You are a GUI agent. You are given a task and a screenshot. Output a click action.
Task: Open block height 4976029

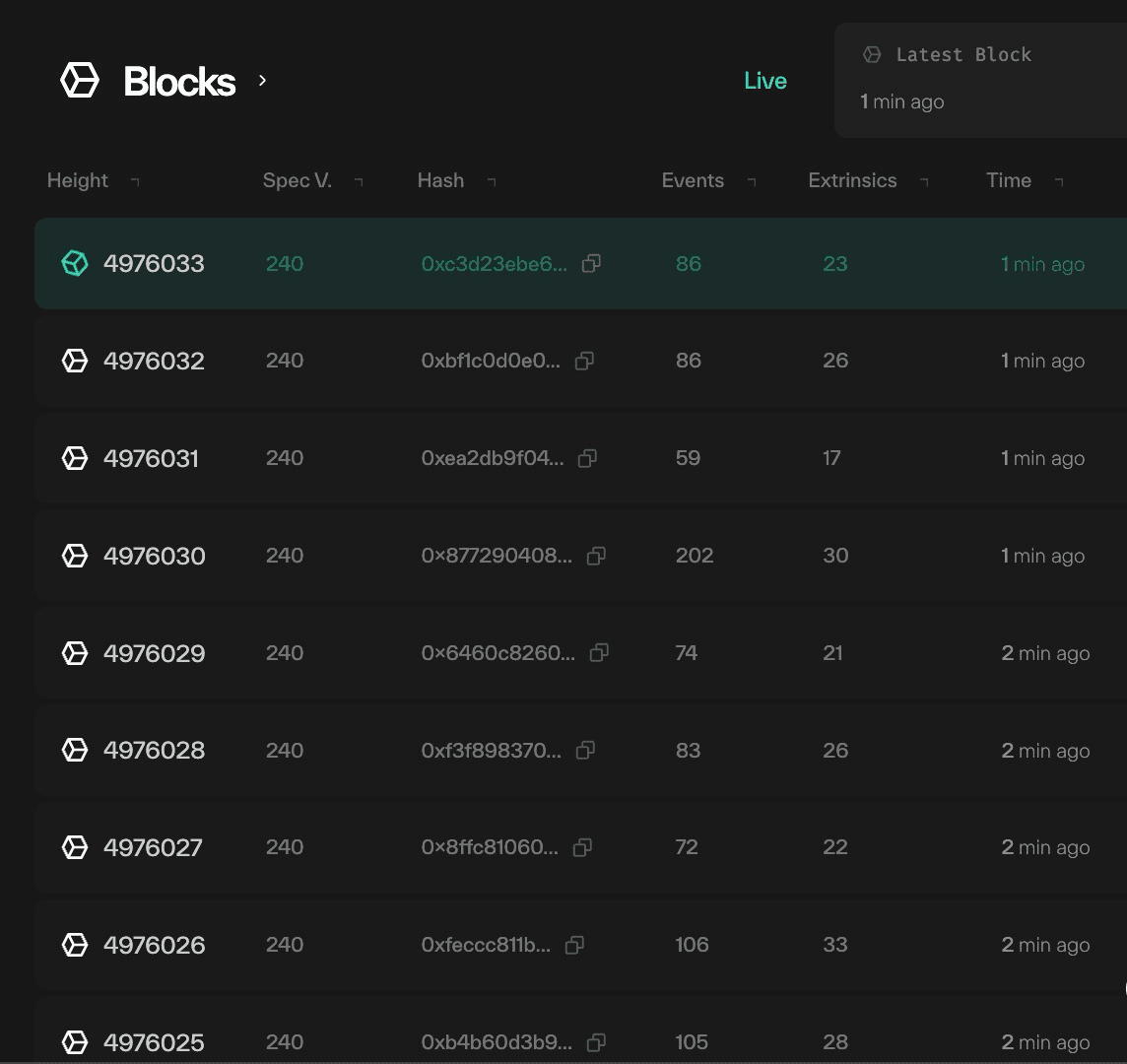155,653
